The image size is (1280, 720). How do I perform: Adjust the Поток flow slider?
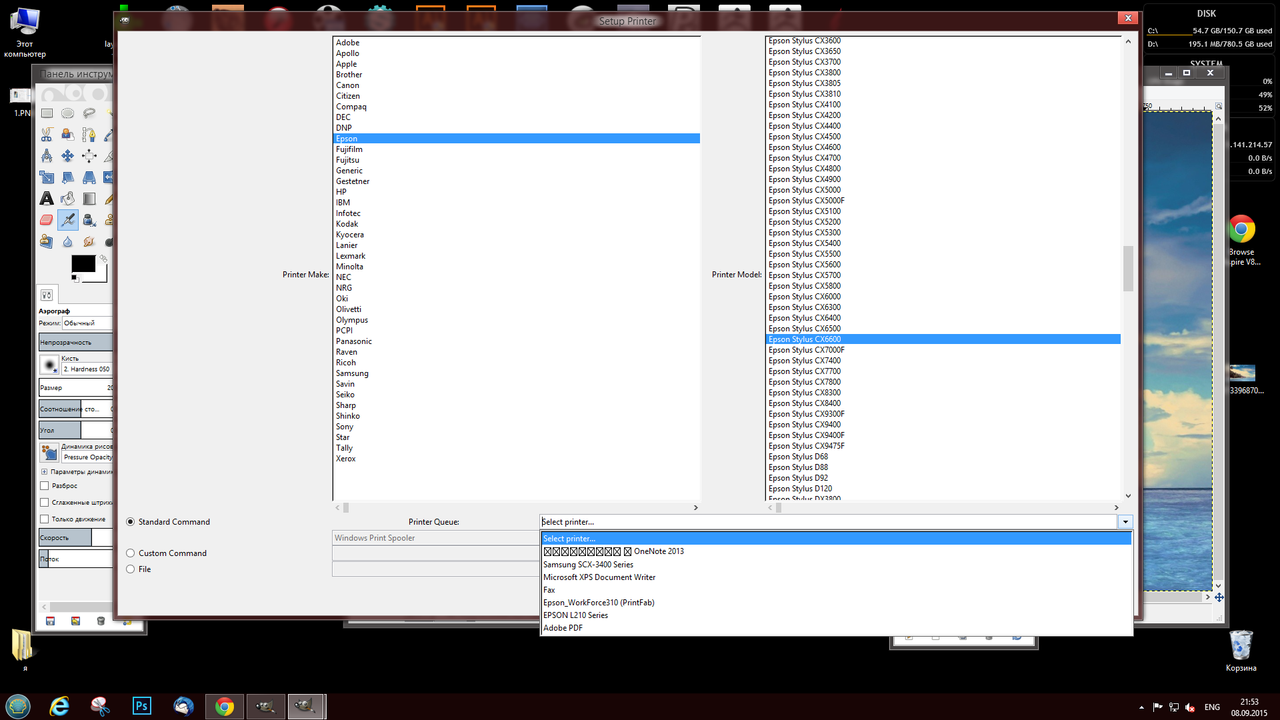(x=75, y=559)
